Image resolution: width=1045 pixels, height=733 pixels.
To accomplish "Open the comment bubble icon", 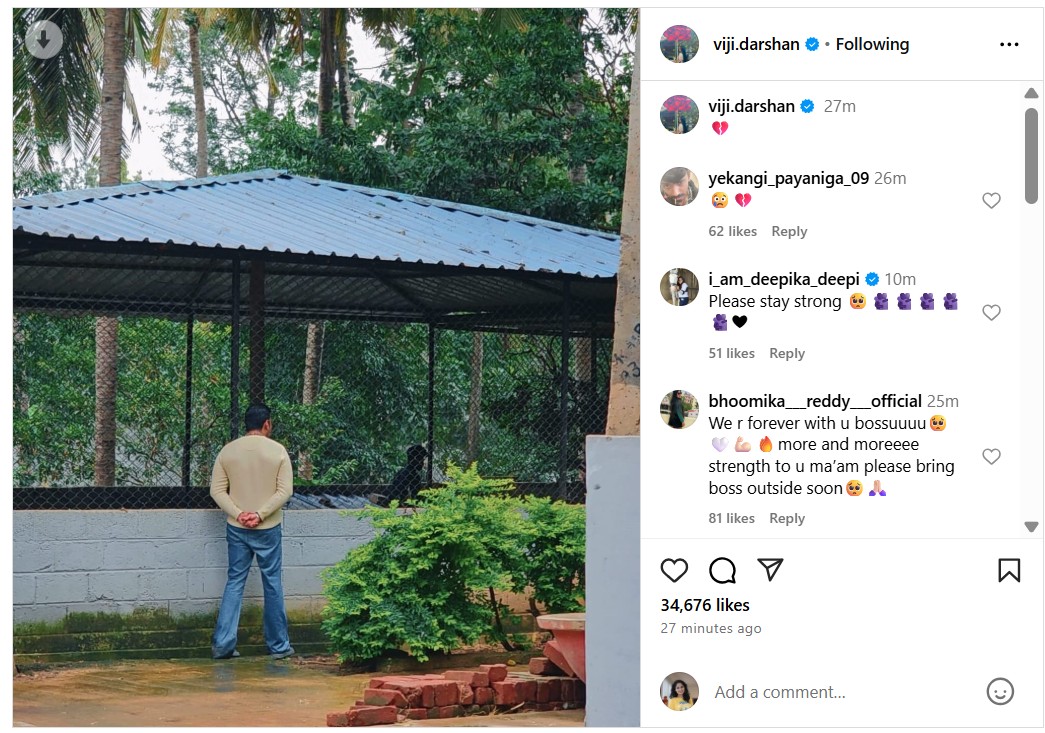I will click(722, 570).
